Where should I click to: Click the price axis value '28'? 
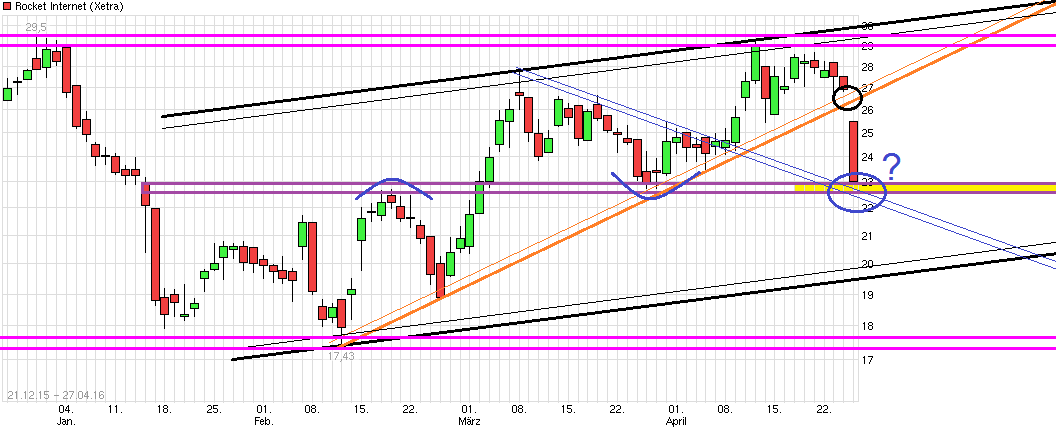(867, 67)
